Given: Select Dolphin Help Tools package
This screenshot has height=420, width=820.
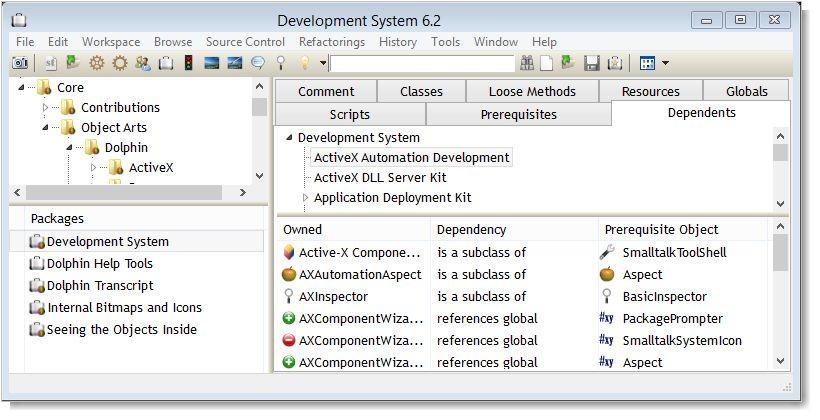Looking at the screenshot, I should (x=99, y=263).
